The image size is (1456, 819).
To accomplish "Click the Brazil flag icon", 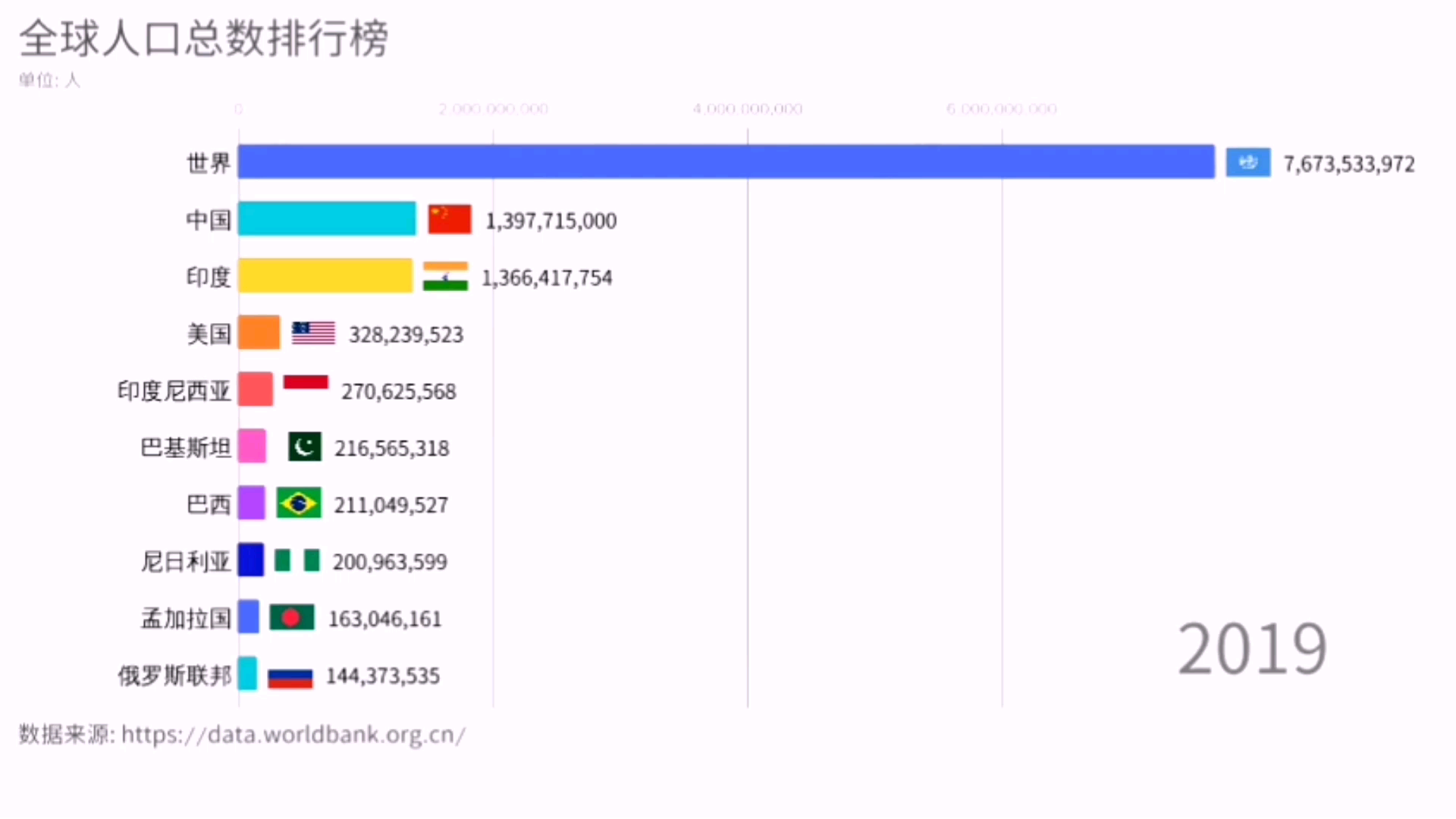I will pos(299,504).
